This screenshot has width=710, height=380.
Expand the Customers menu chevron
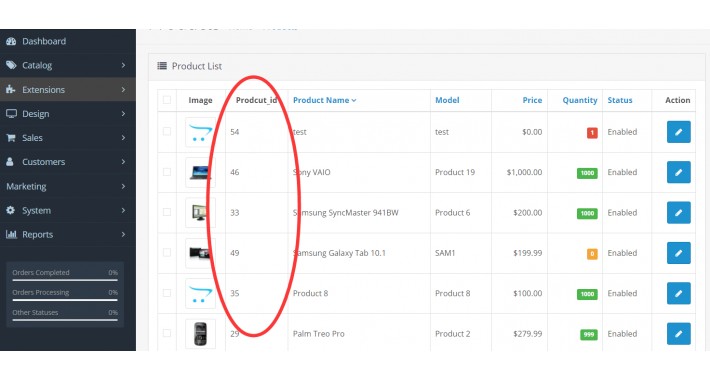point(123,162)
